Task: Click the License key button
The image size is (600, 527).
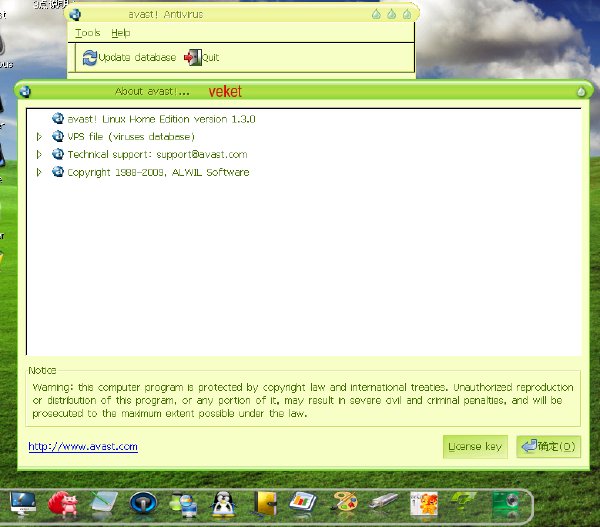Action: 475,447
